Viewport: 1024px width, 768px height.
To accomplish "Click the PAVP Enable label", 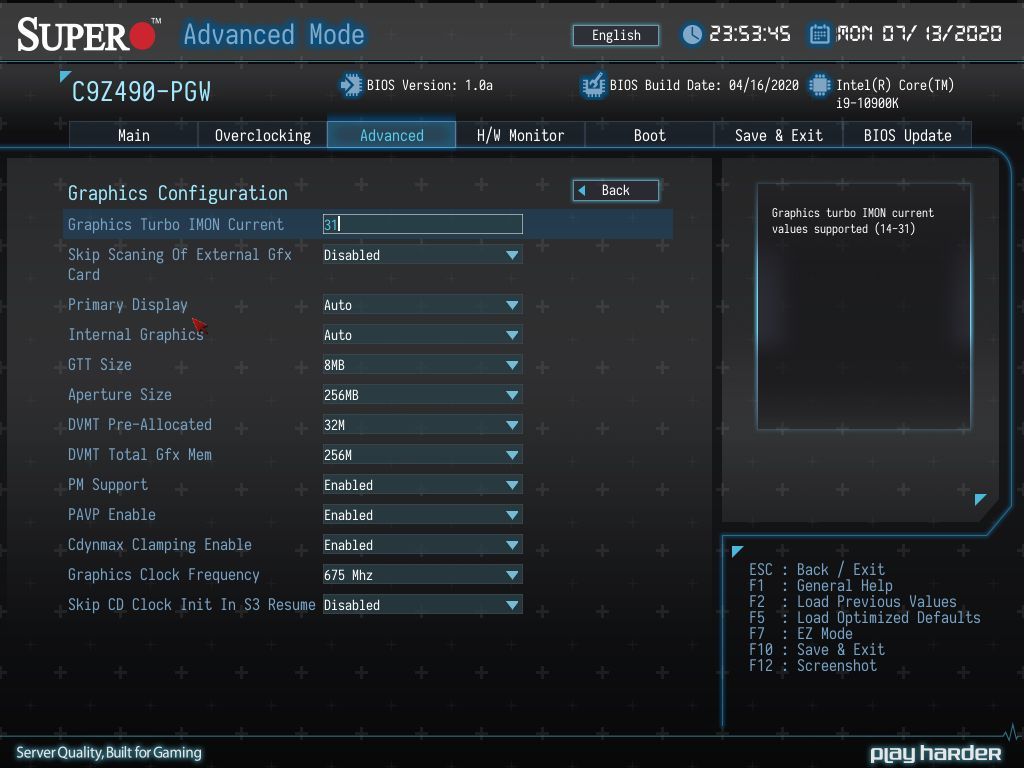I will pos(112,515).
